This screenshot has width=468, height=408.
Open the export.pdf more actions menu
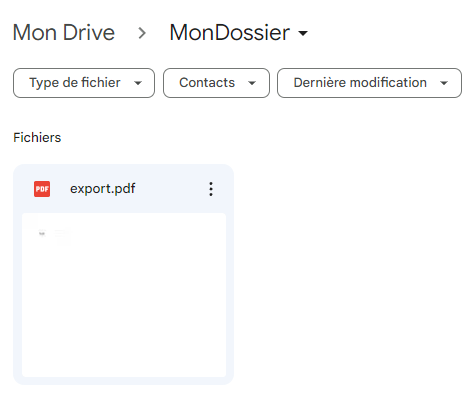211,189
